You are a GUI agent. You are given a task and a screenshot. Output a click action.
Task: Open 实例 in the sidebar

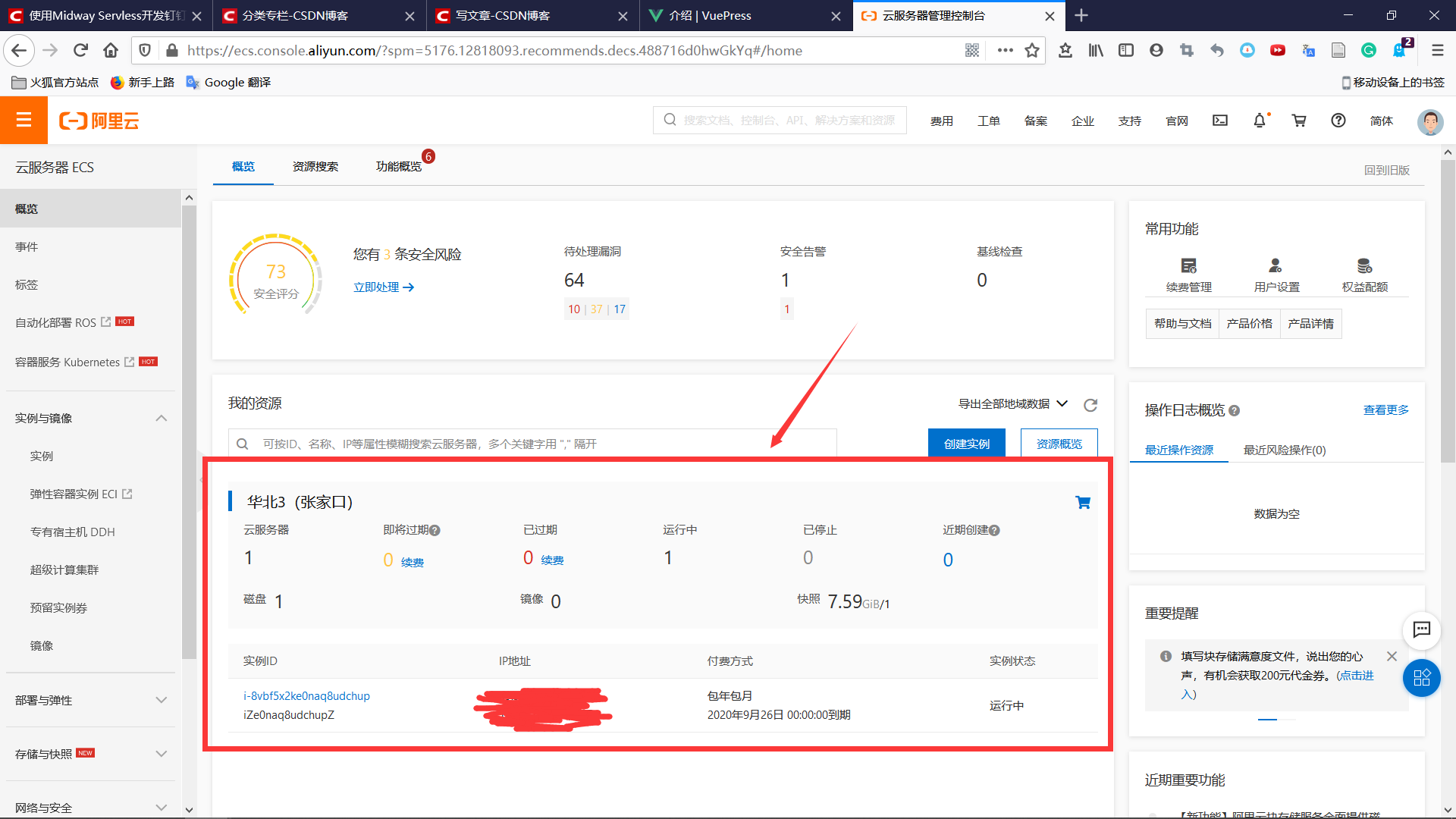pos(42,456)
